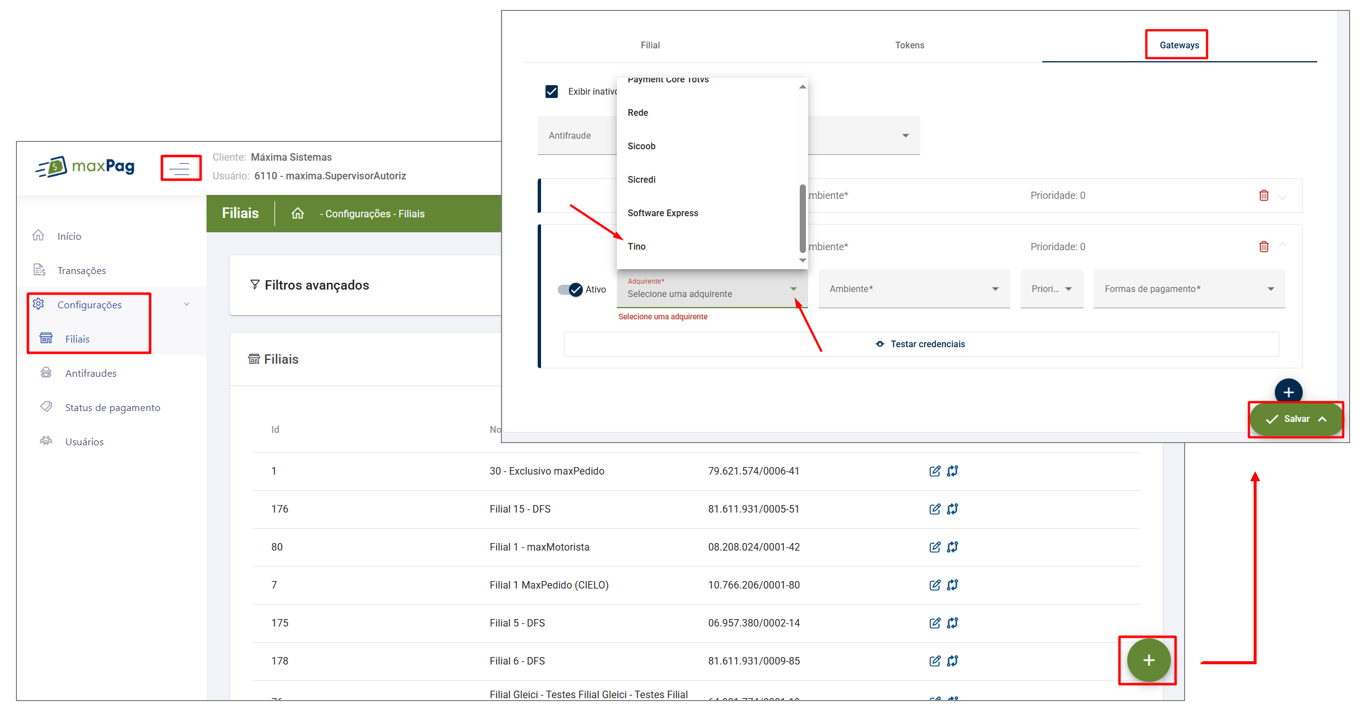
Task: Click the Salvar button
Action: point(1295,419)
